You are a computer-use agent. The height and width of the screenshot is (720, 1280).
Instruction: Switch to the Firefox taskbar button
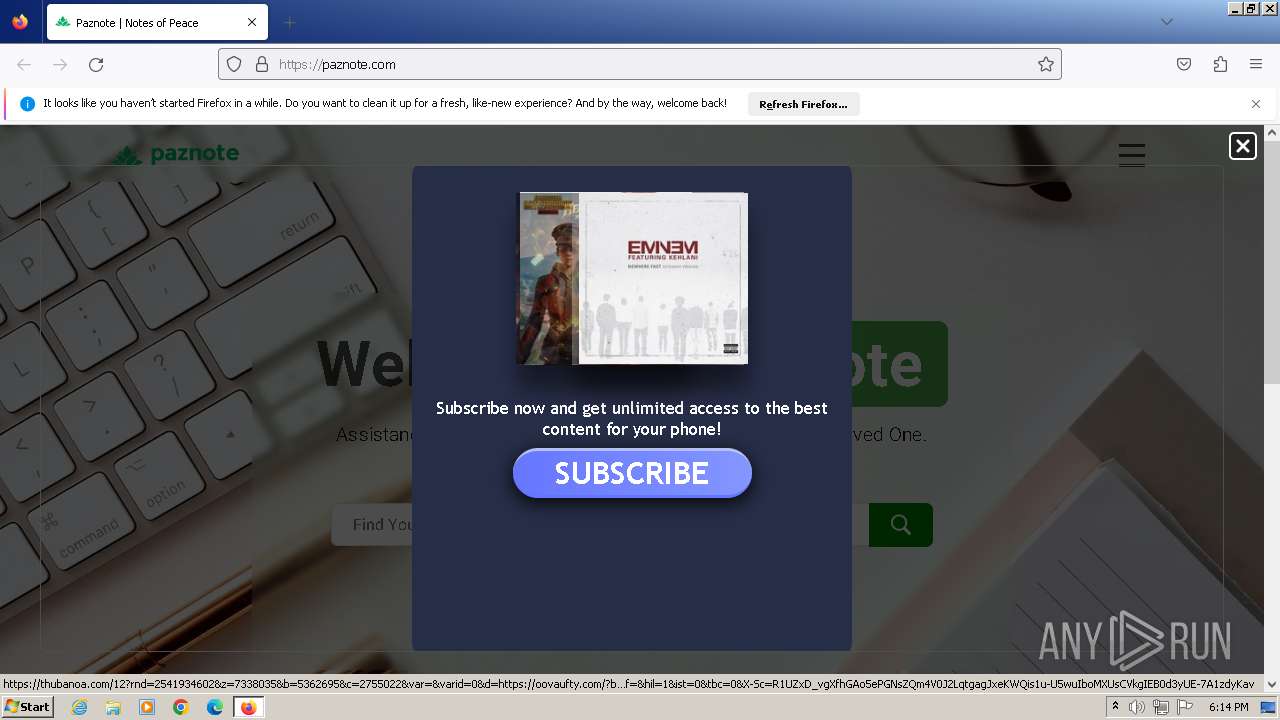click(248, 707)
